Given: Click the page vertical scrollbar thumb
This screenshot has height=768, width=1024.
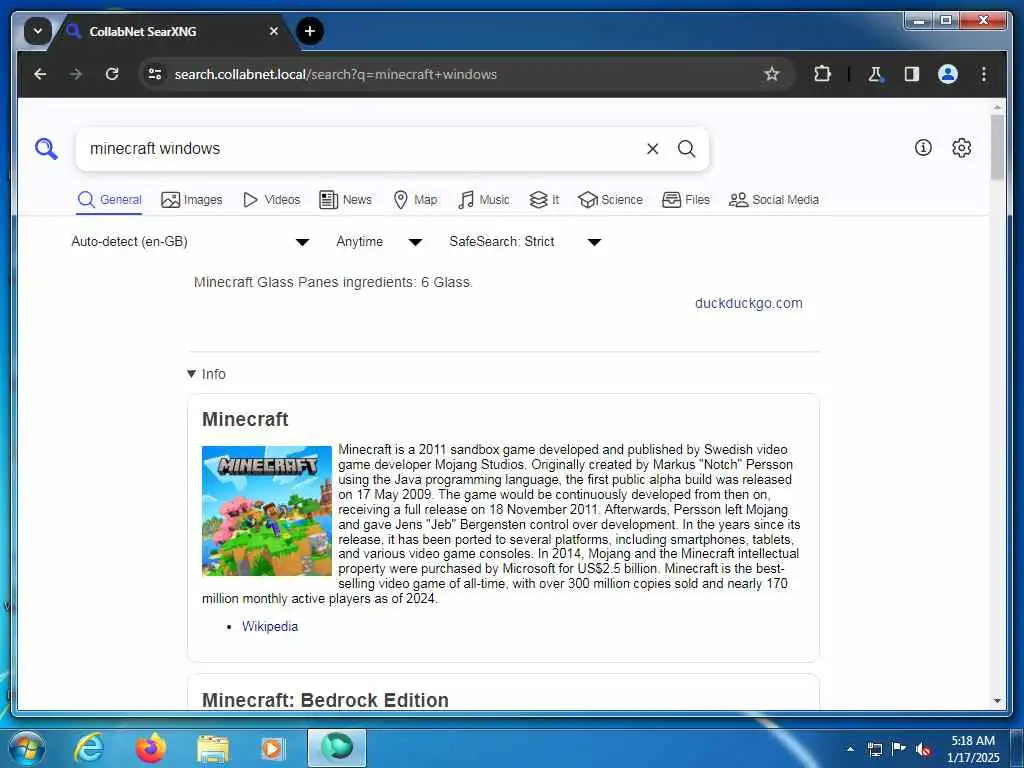Looking at the screenshot, I should [997, 148].
